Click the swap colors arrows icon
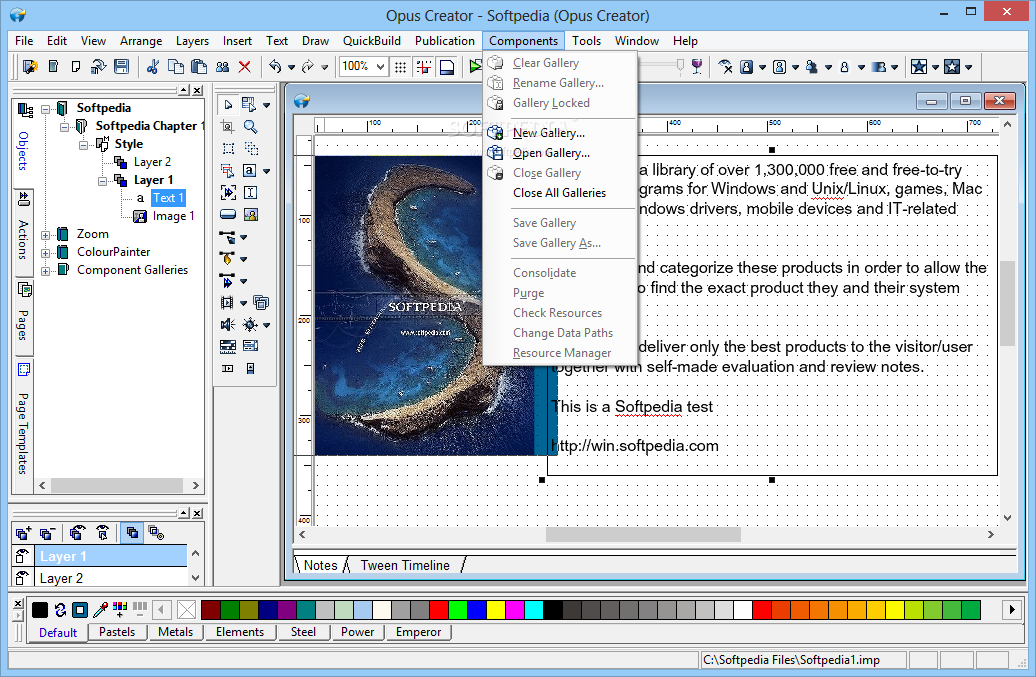Screen dimensions: 1036x677 click(60, 609)
